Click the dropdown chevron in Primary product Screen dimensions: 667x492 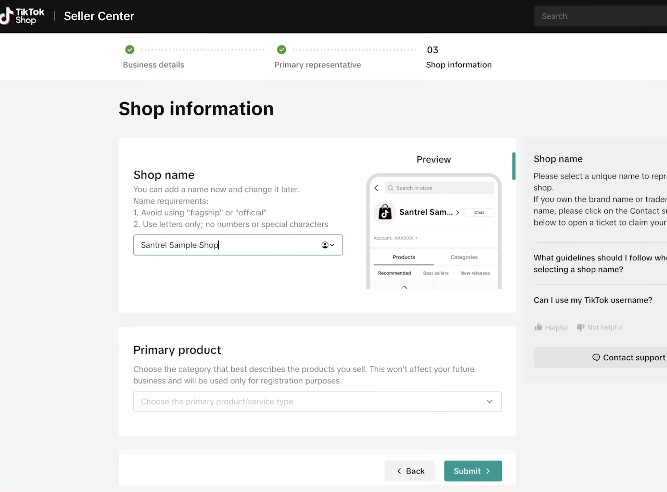coord(489,401)
